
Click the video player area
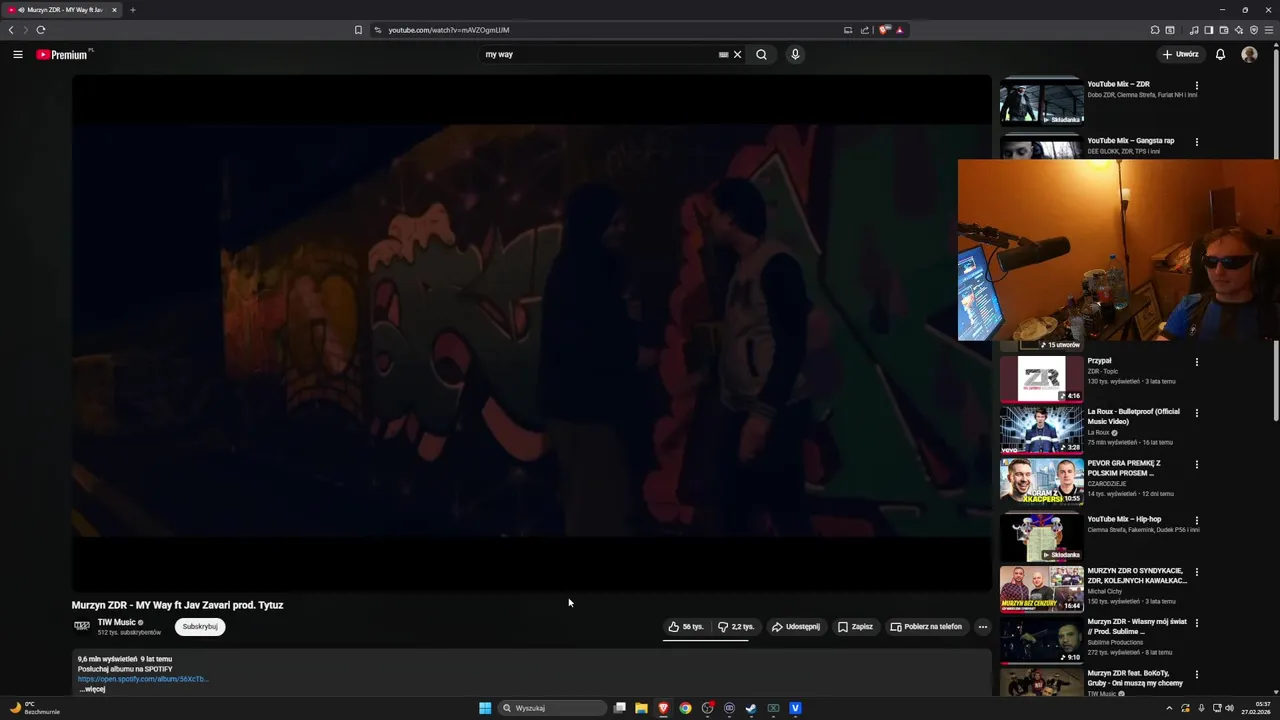(531, 333)
